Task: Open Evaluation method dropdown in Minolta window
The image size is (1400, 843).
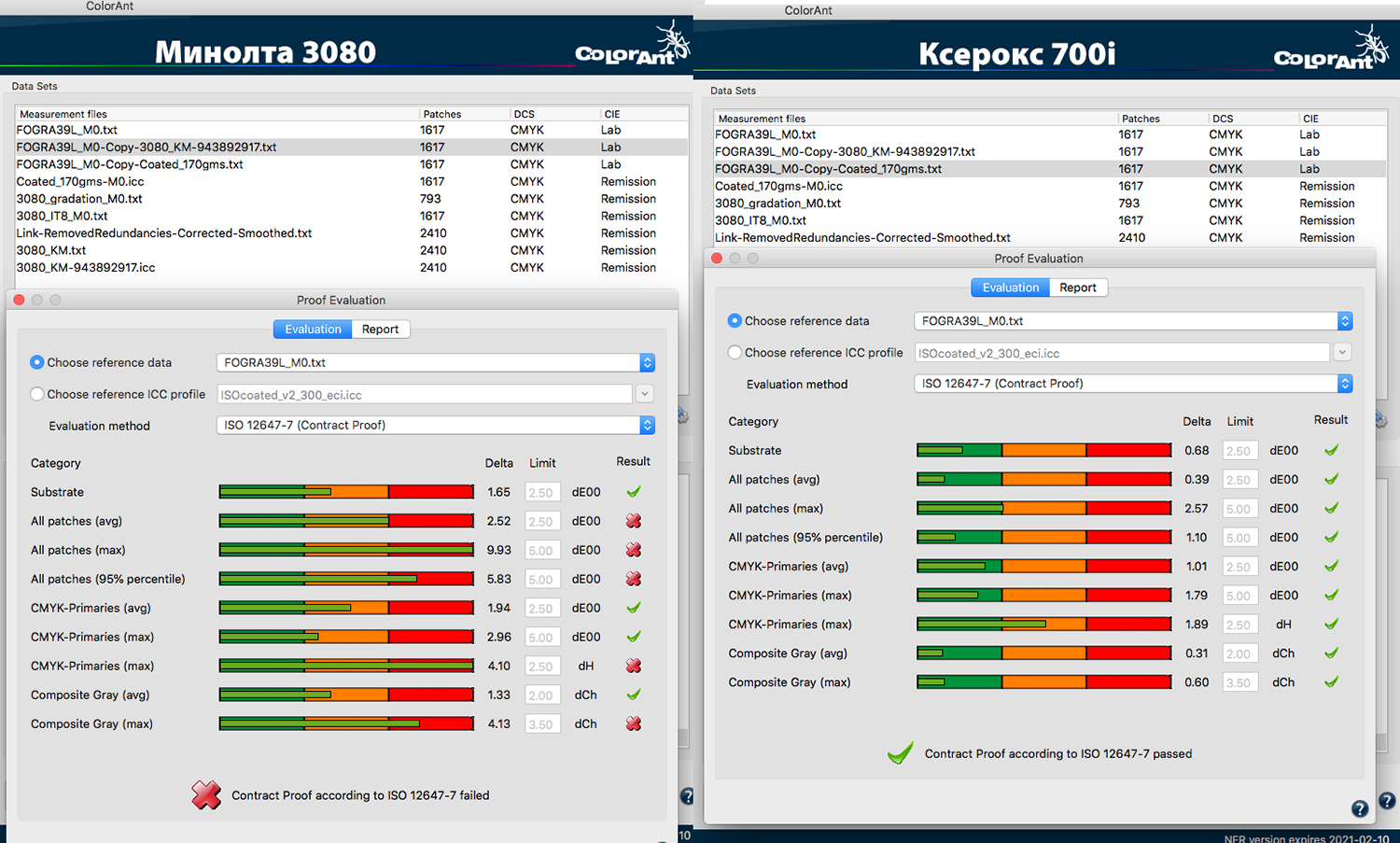Action: [435, 425]
